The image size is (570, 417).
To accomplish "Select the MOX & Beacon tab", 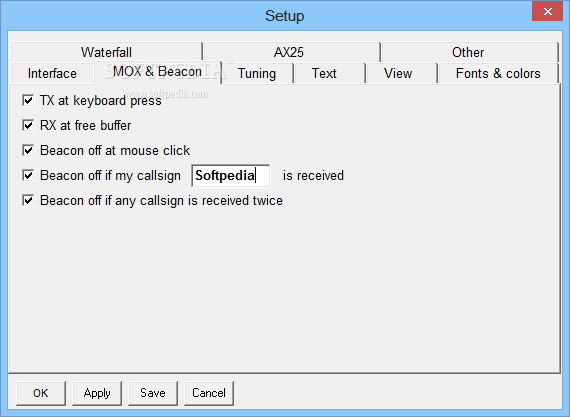I will [158, 72].
